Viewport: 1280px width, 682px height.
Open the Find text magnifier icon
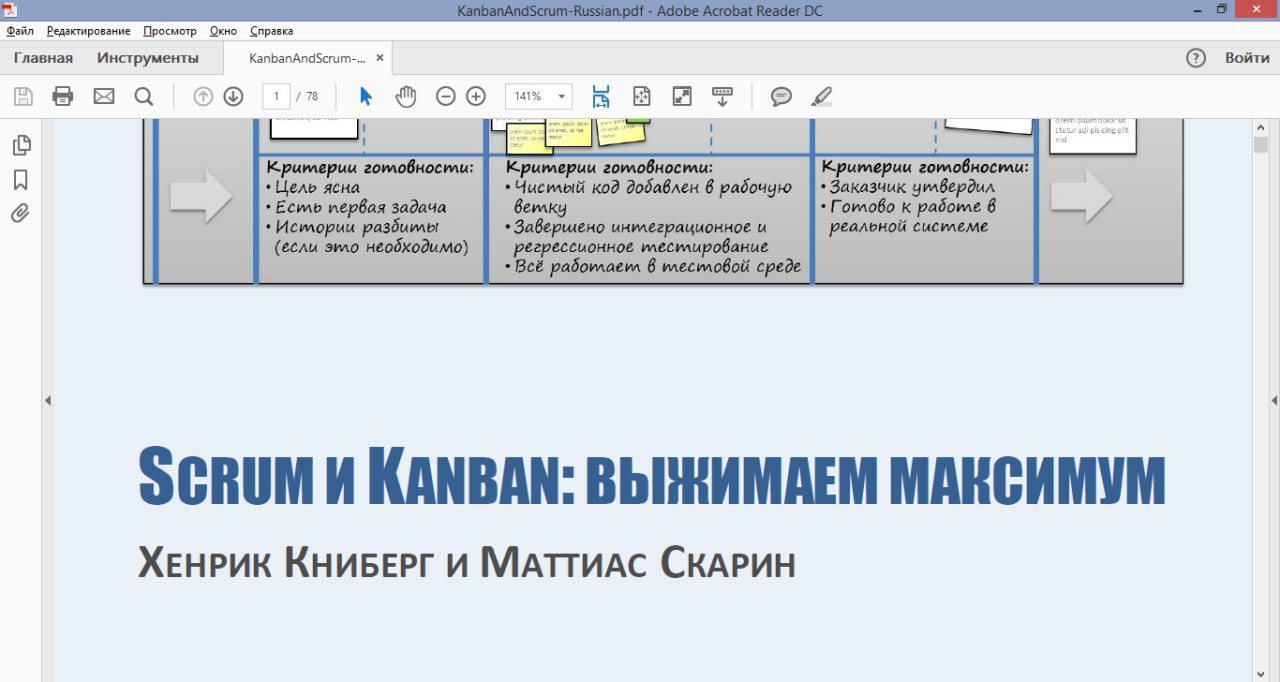pyautogui.click(x=144, y=96)
